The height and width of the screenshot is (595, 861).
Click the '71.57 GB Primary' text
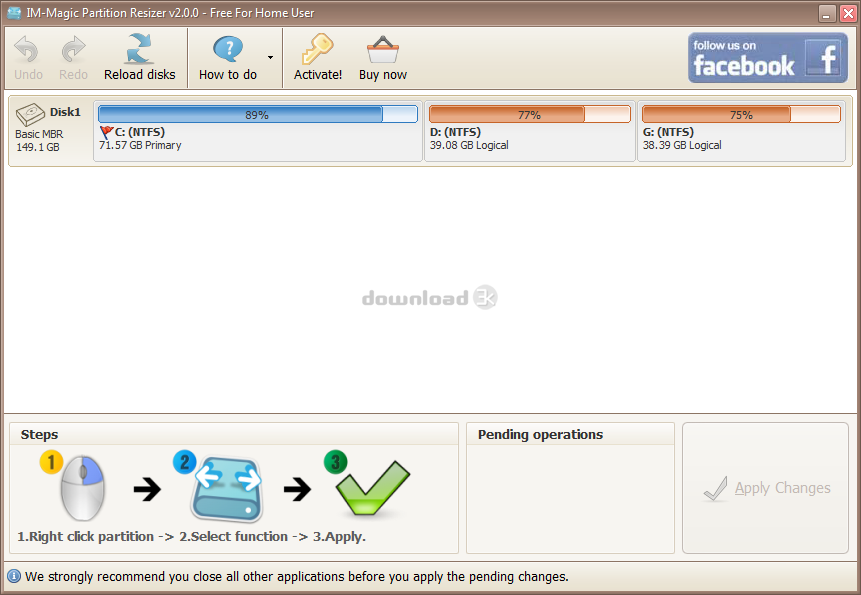[140, 145]
